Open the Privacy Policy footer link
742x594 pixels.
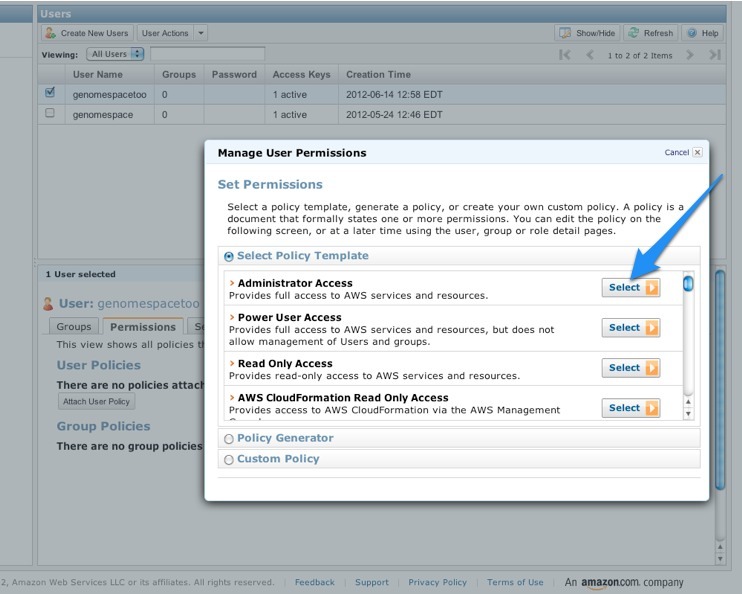437,582
